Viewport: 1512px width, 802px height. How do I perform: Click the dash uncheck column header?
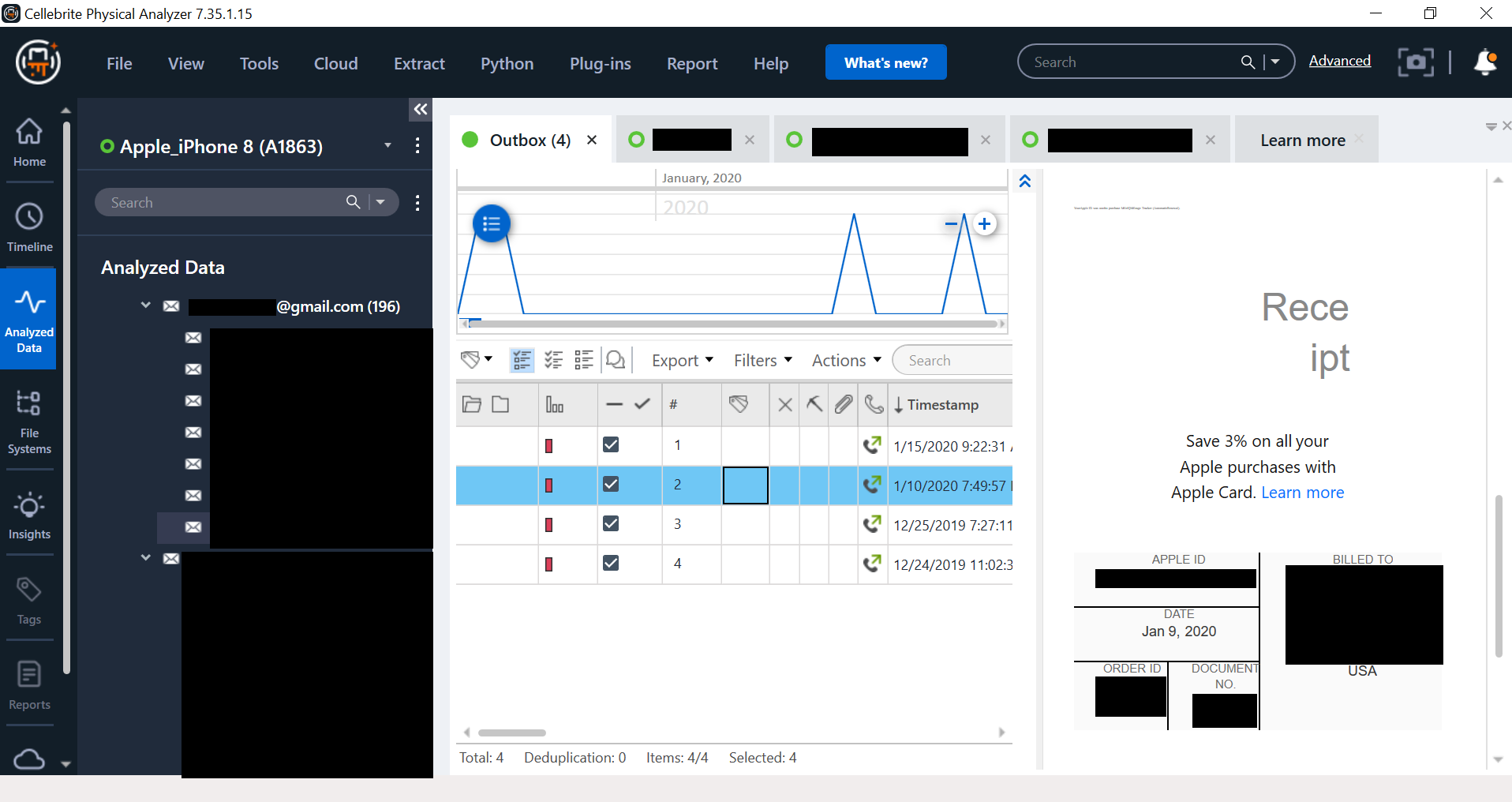(615, 404)
